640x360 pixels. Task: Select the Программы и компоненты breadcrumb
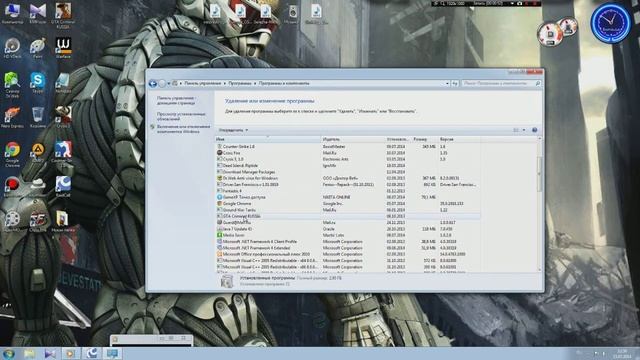(x=284, y=83)
